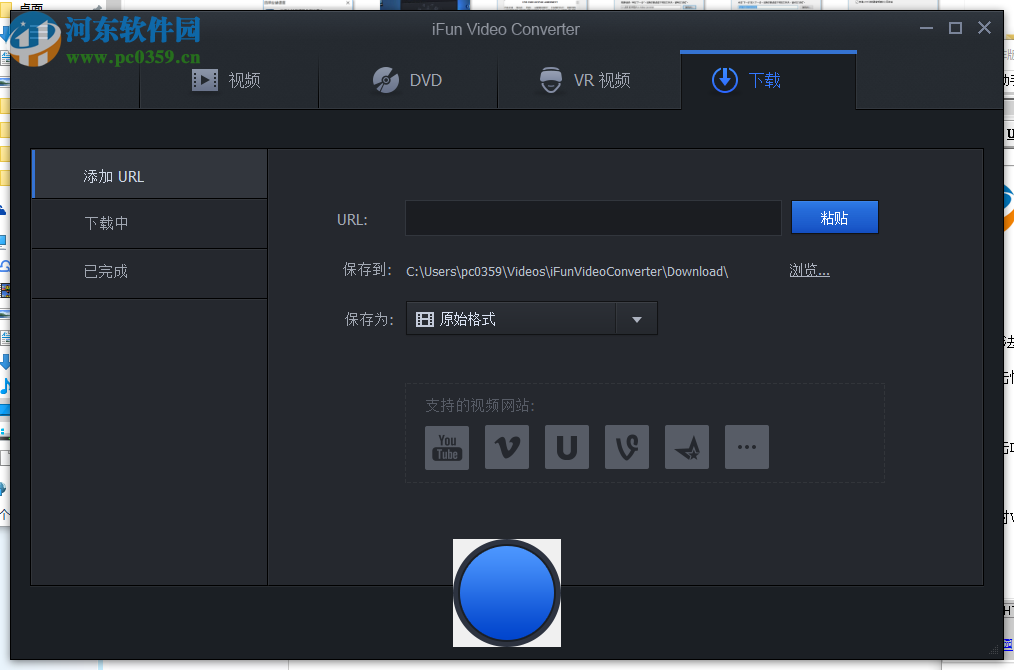The height and width of the screenshot is (670, 1014).
Task: Open the 保存为 format dropdown arrow
Action: pyautogui.click(x=637, y=318)
